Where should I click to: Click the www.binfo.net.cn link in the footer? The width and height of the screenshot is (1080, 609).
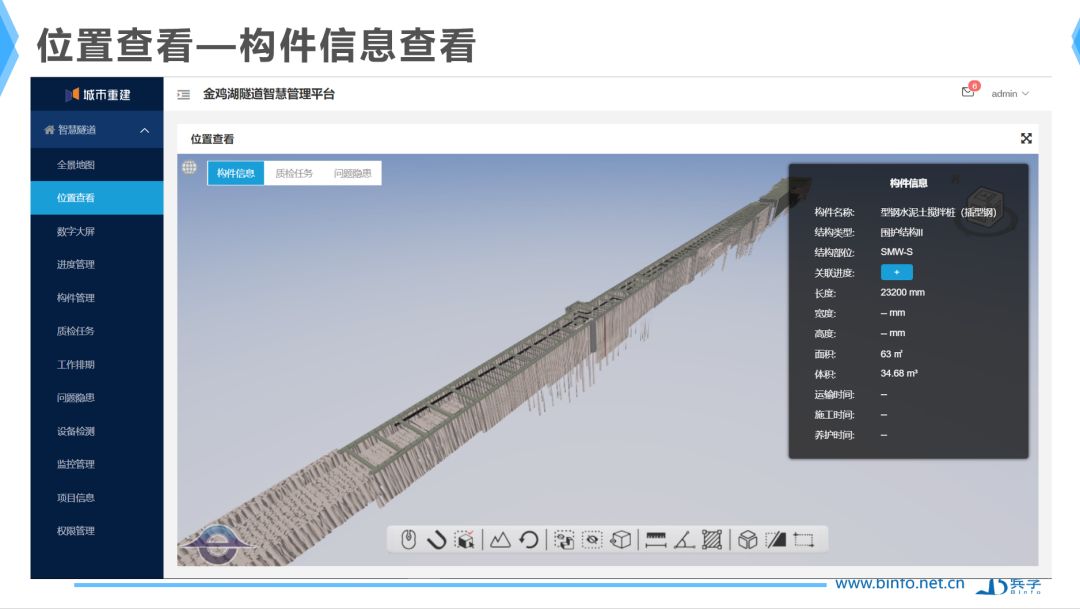tap(900, 584)
